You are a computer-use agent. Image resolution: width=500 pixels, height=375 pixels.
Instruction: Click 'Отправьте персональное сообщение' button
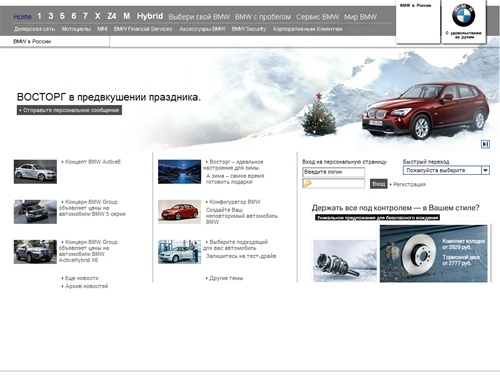point(69,110)
